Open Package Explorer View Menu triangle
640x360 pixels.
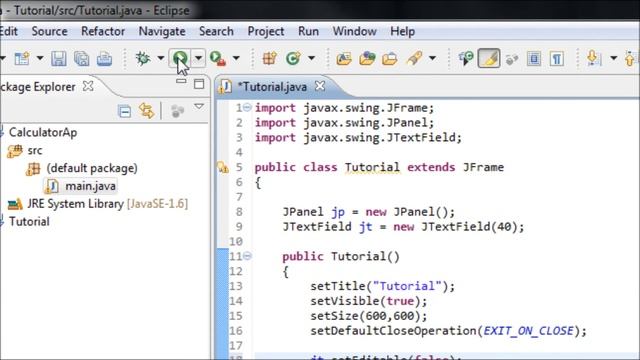(x=199, y=107)
